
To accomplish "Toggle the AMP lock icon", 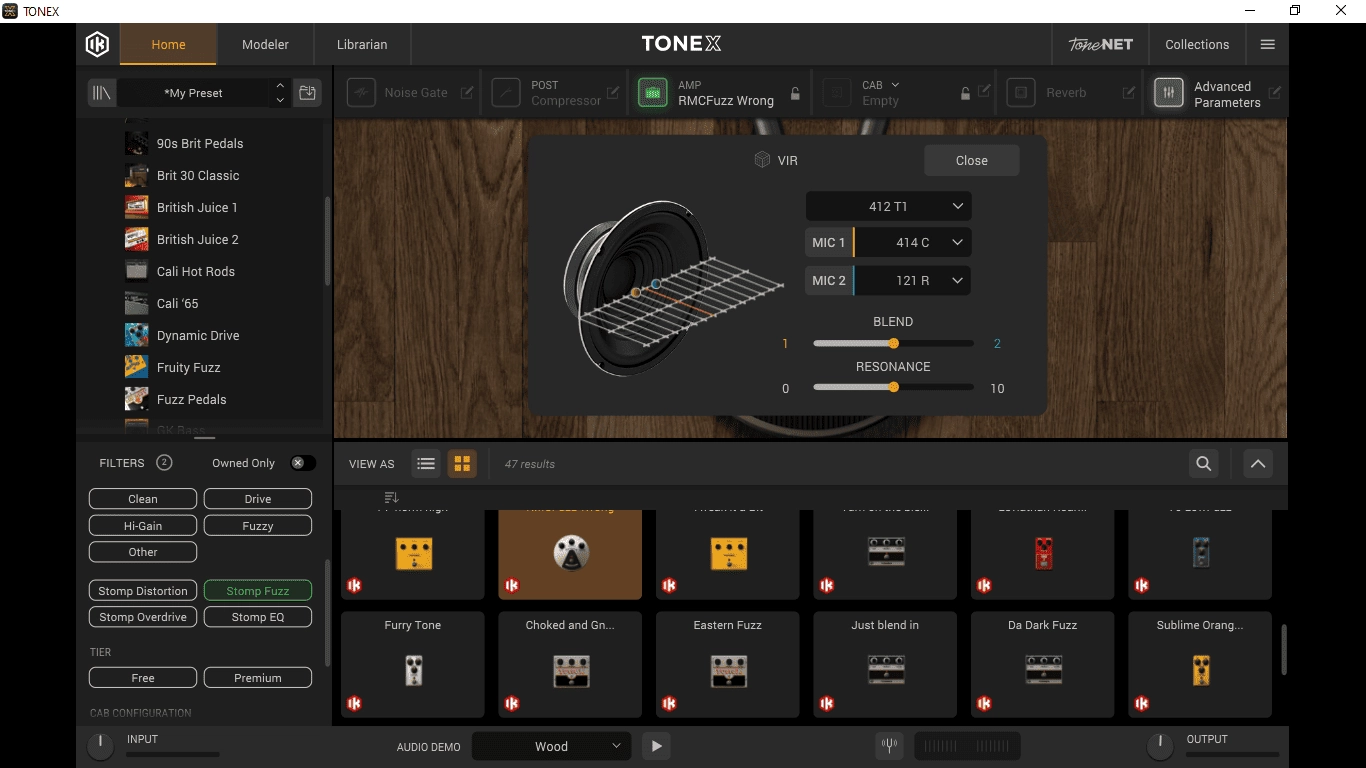I will pyautogui.click(x=795, y=93).
